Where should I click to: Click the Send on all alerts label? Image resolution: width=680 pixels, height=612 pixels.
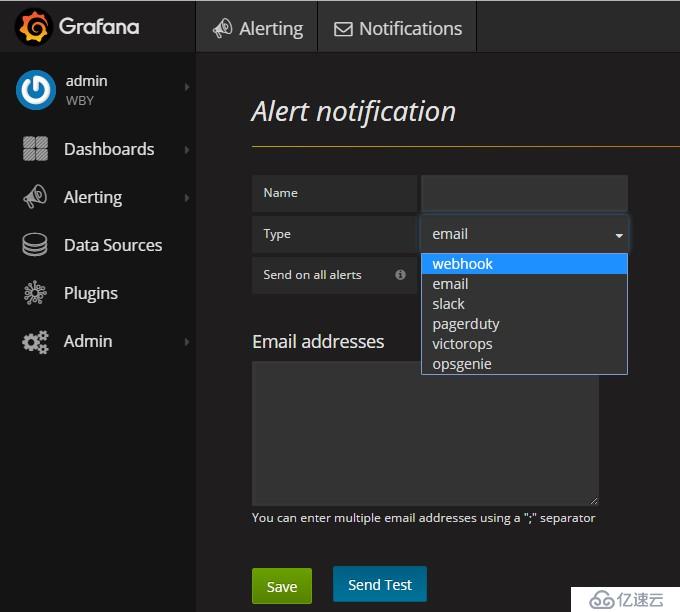point(312,275)
